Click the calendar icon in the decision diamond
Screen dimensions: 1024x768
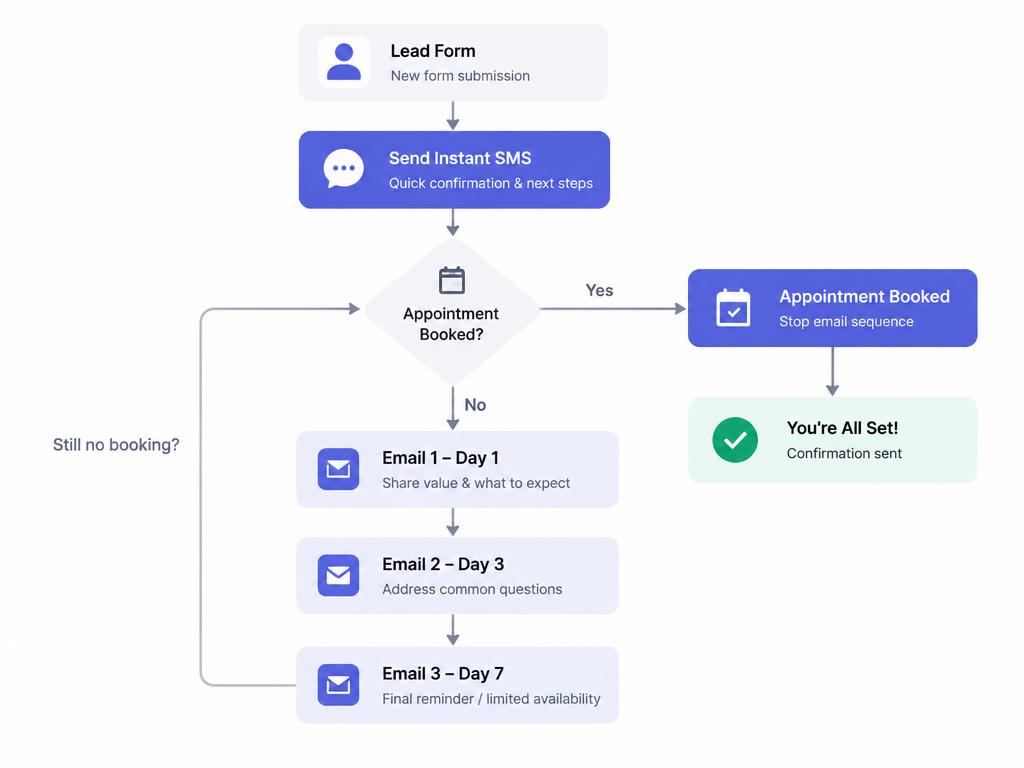click(452, 280)
